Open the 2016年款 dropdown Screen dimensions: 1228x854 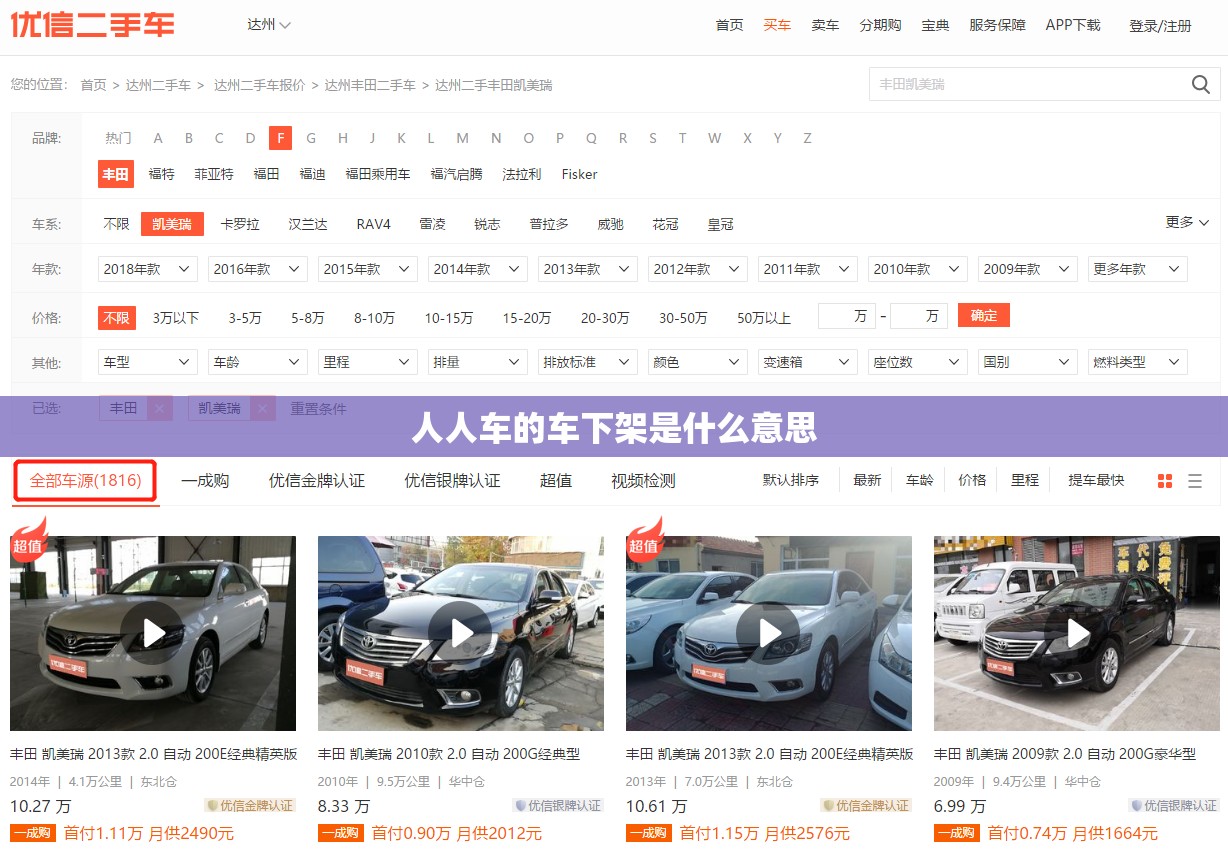coord(258,269)
